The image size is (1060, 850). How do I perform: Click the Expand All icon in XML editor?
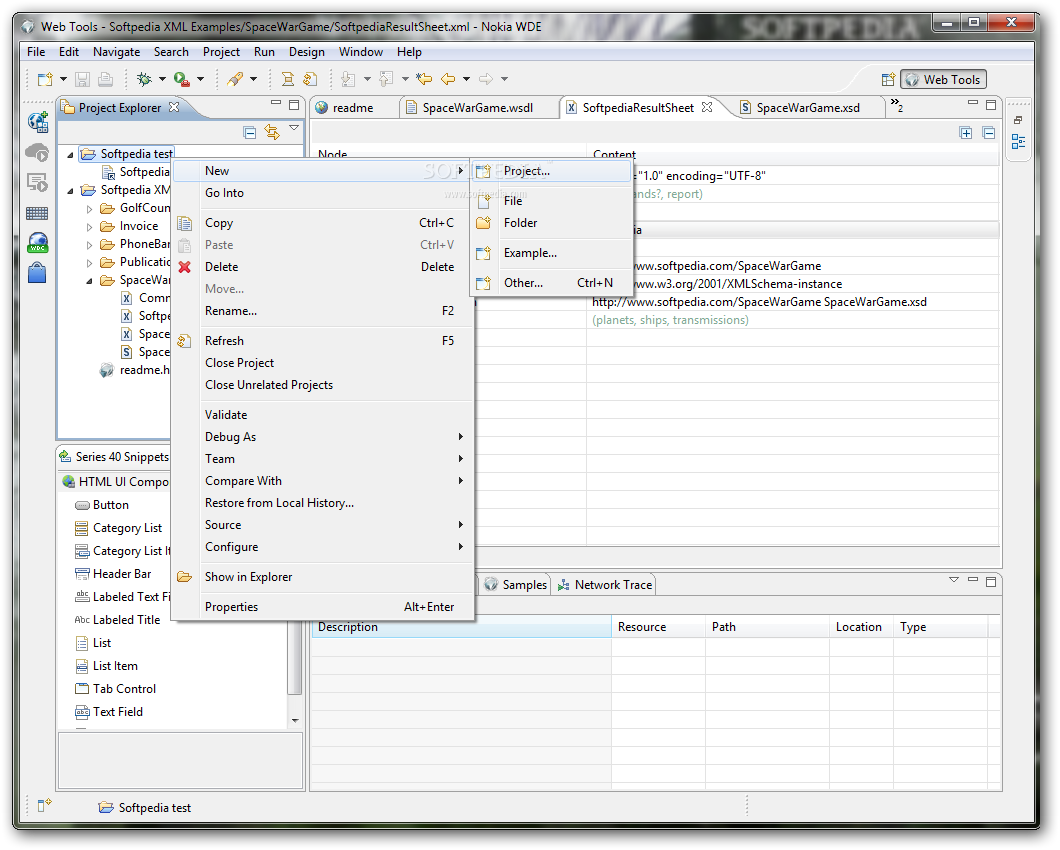tap(965, 133)
